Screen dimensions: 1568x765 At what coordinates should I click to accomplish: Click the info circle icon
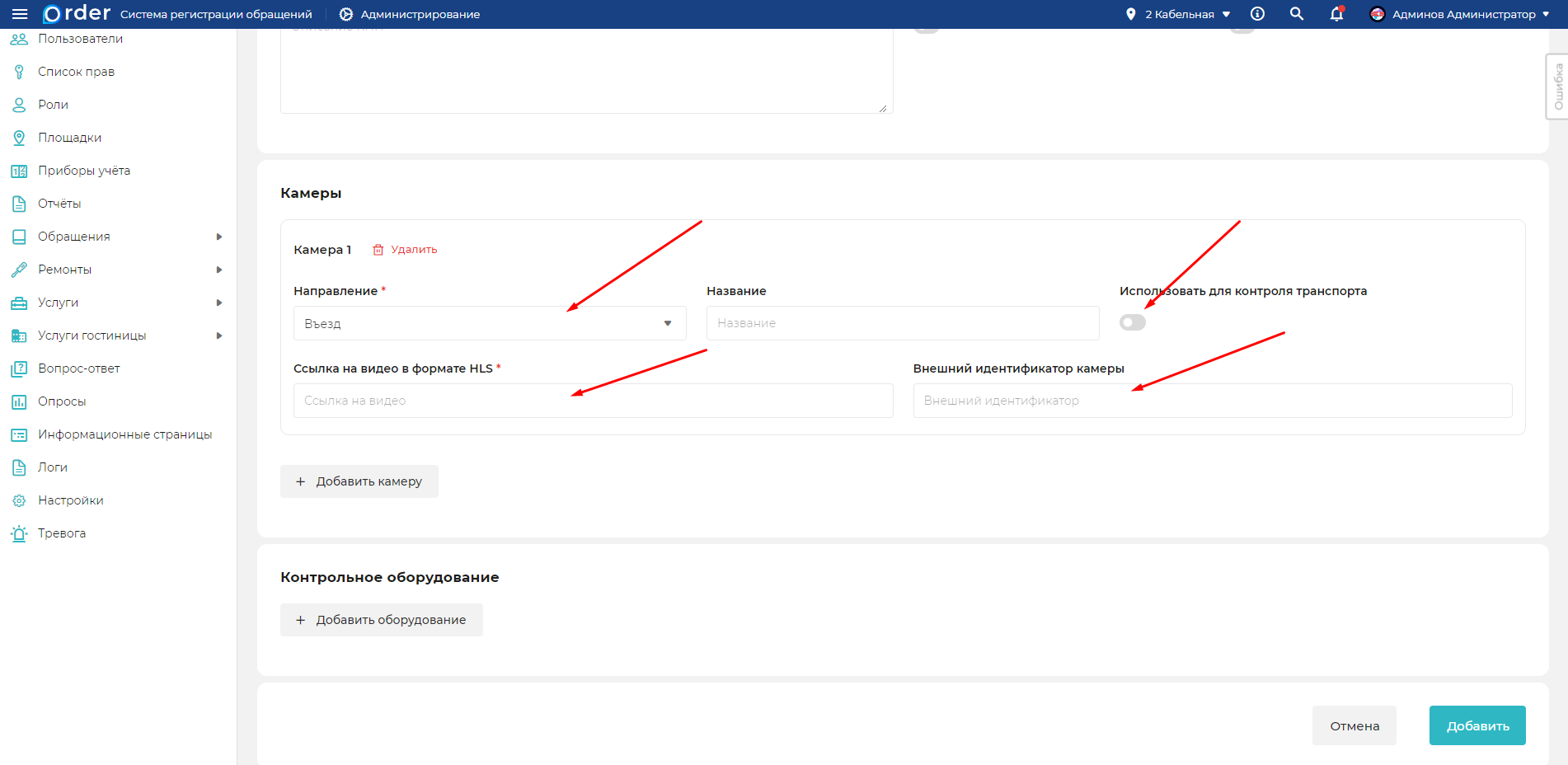(1257, 14)
